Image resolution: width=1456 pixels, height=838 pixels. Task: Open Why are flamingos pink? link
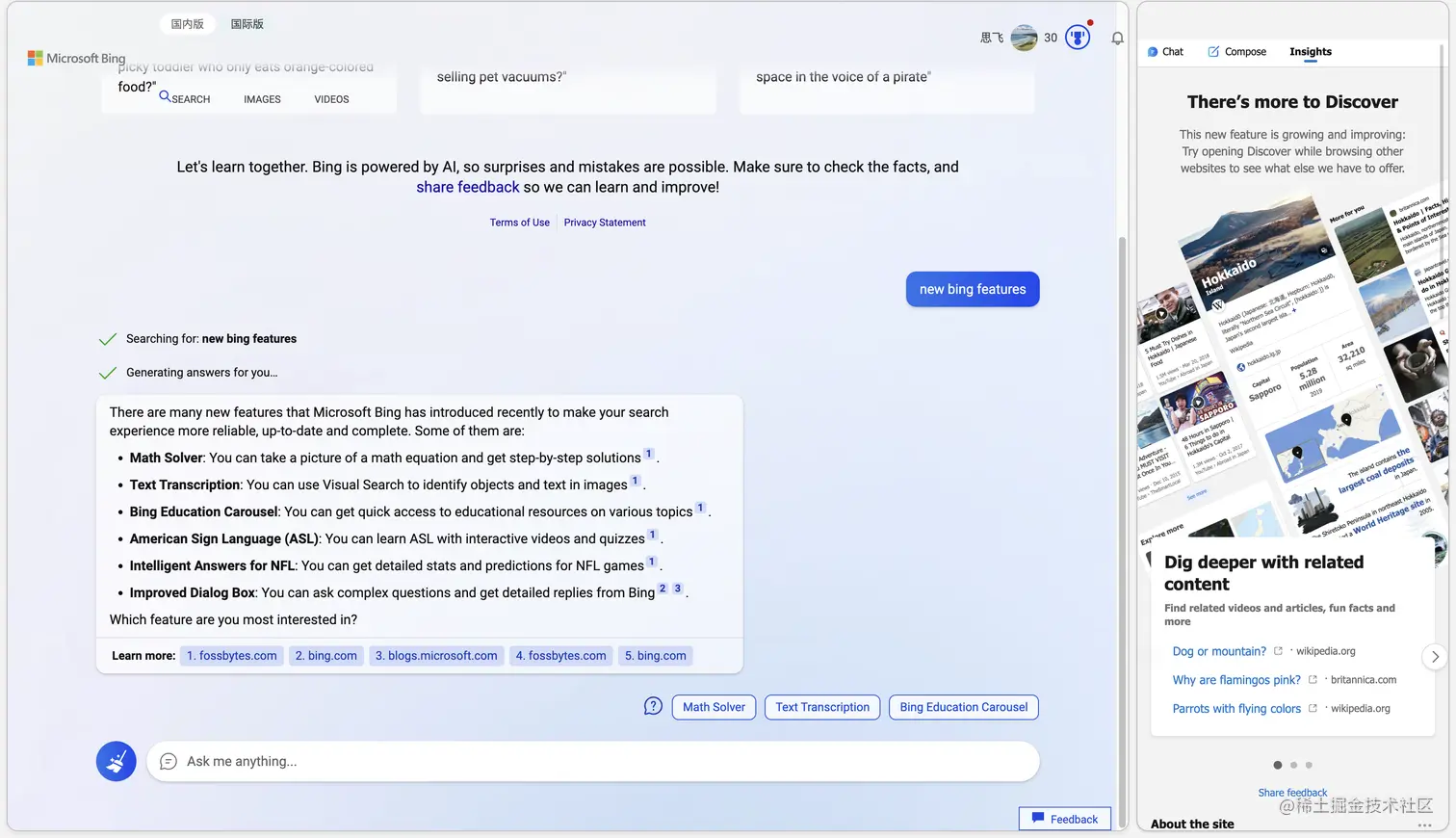[1236, 680]
